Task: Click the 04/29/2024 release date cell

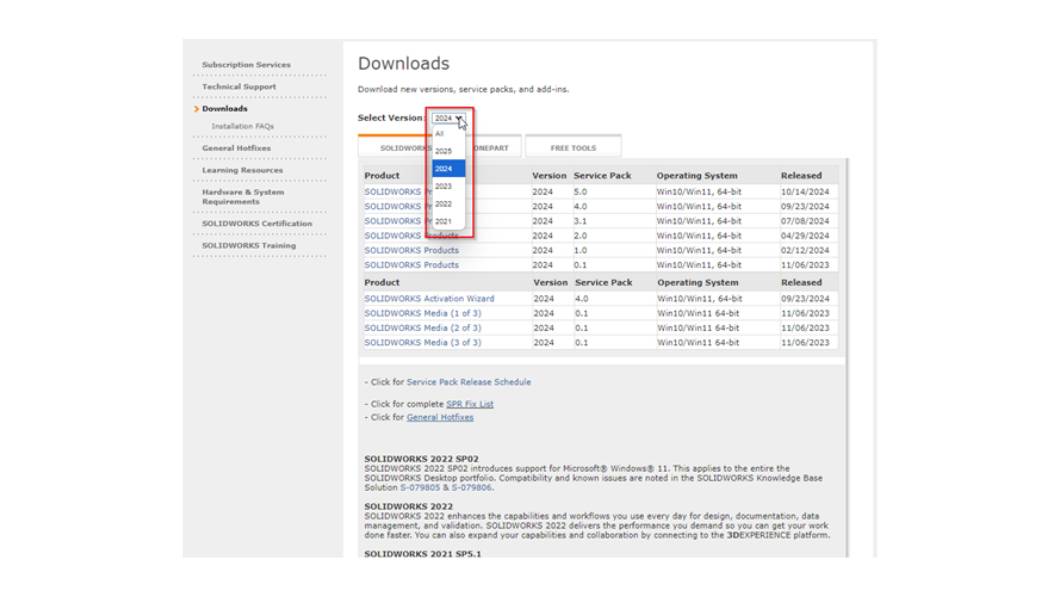Action: 804,236
